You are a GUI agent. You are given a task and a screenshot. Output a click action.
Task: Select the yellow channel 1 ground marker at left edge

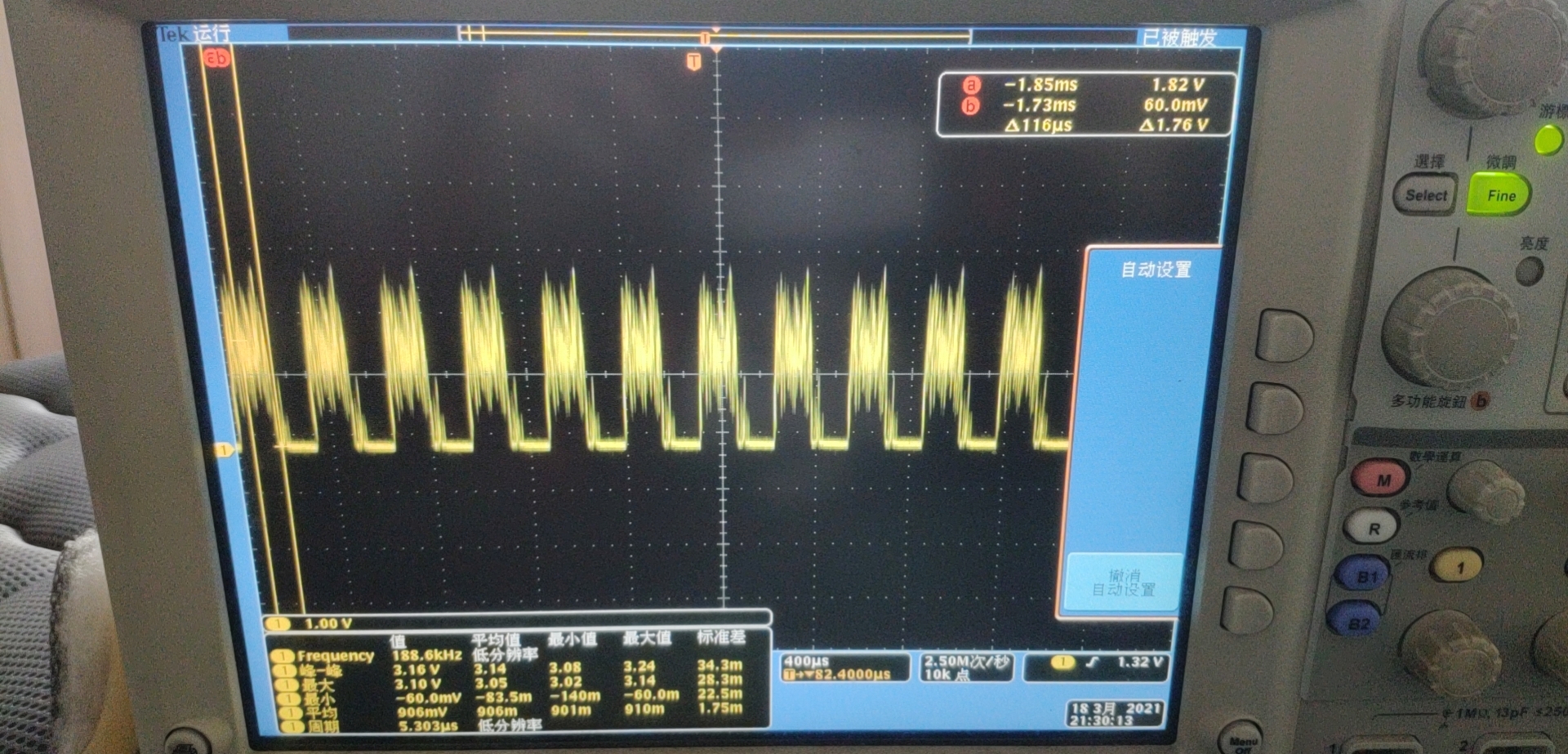click(x=222, y=449)
